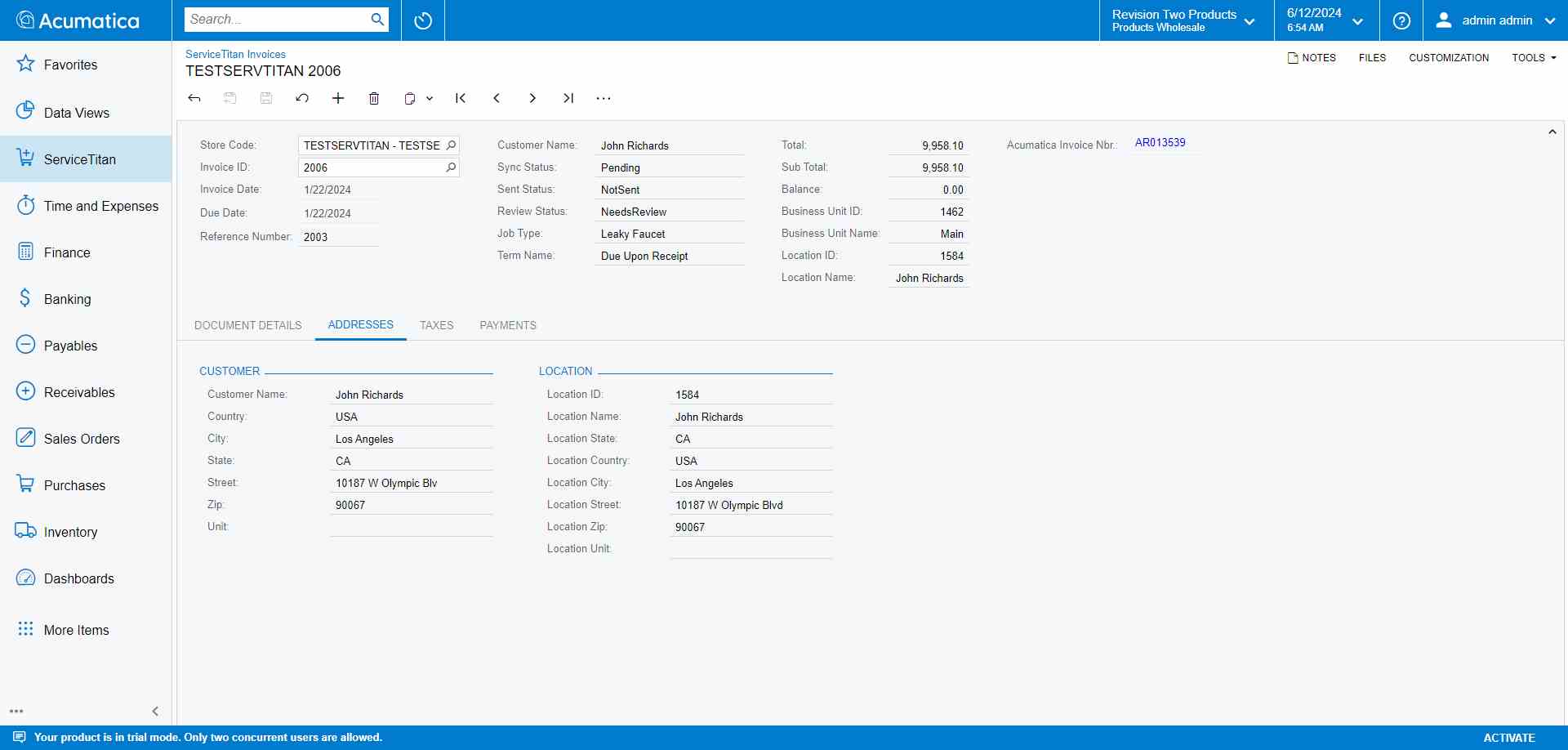1568x750 pixels.
Task: Click the undo cancel icon
Action: (302, 98)
